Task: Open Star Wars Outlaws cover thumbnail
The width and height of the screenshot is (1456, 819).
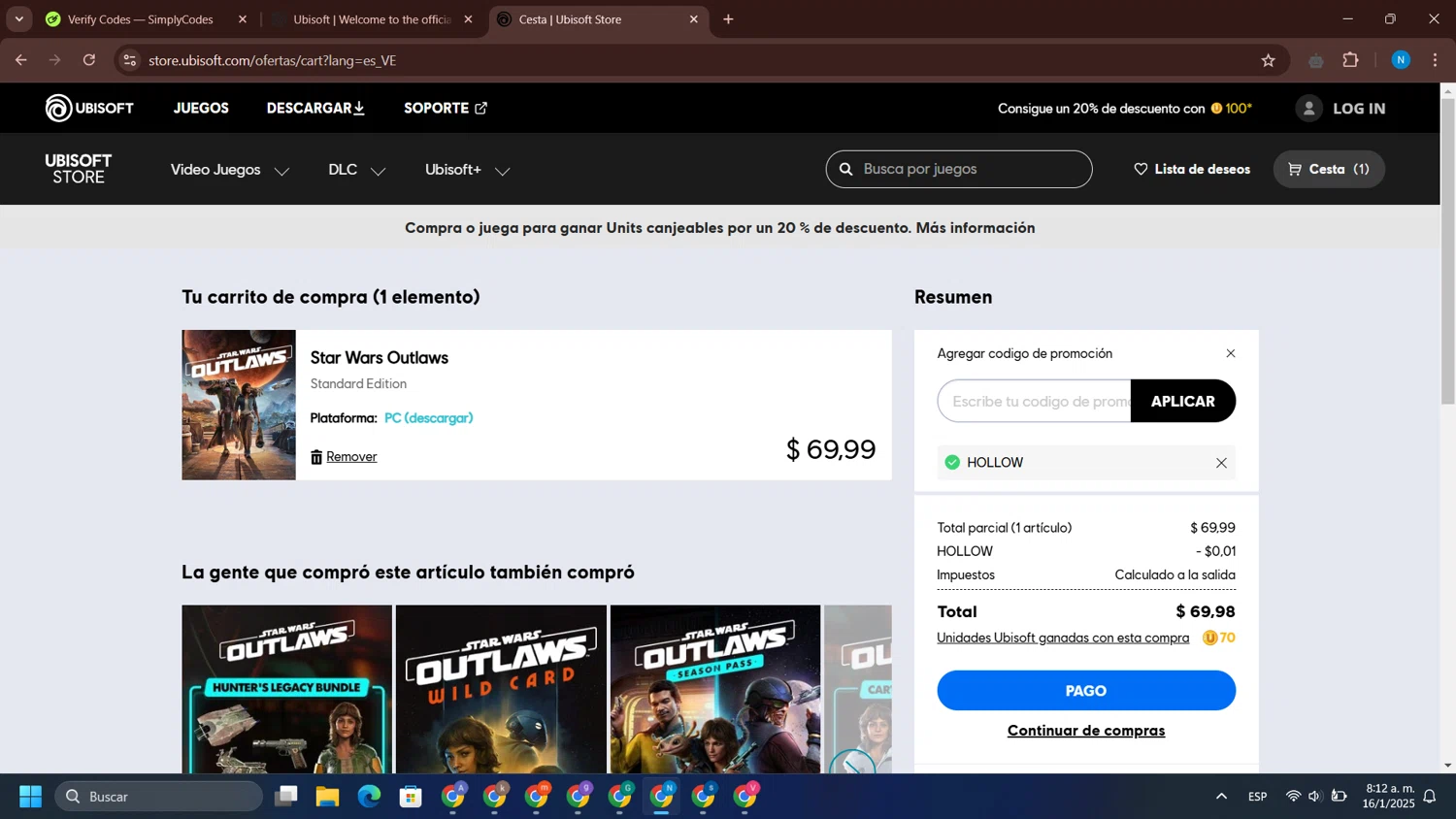Action: pos(239,405)
